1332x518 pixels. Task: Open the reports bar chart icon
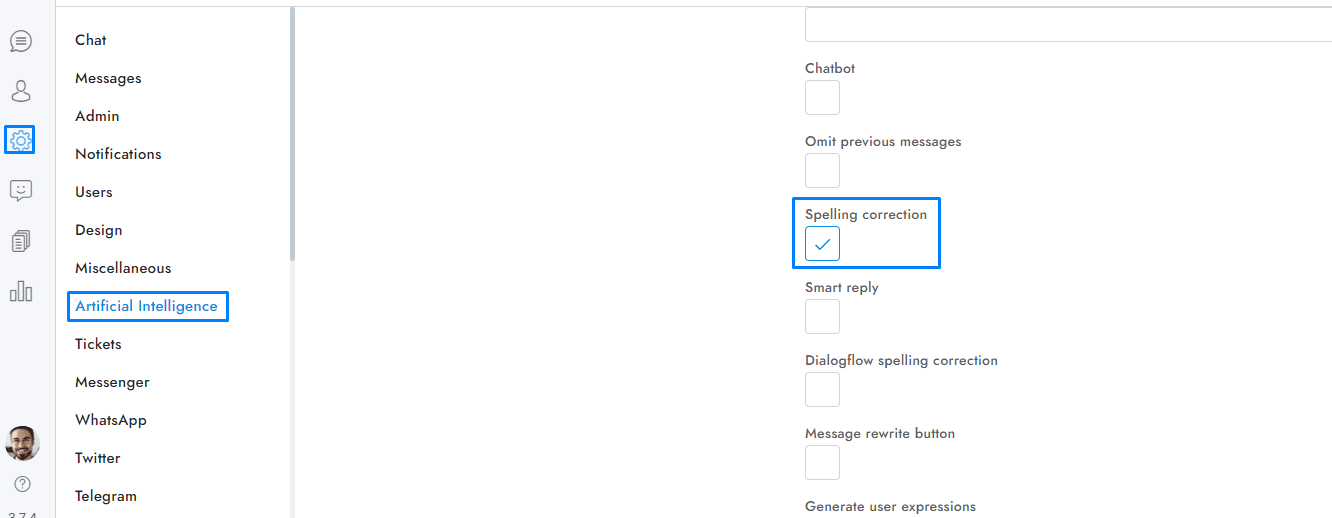21,291
